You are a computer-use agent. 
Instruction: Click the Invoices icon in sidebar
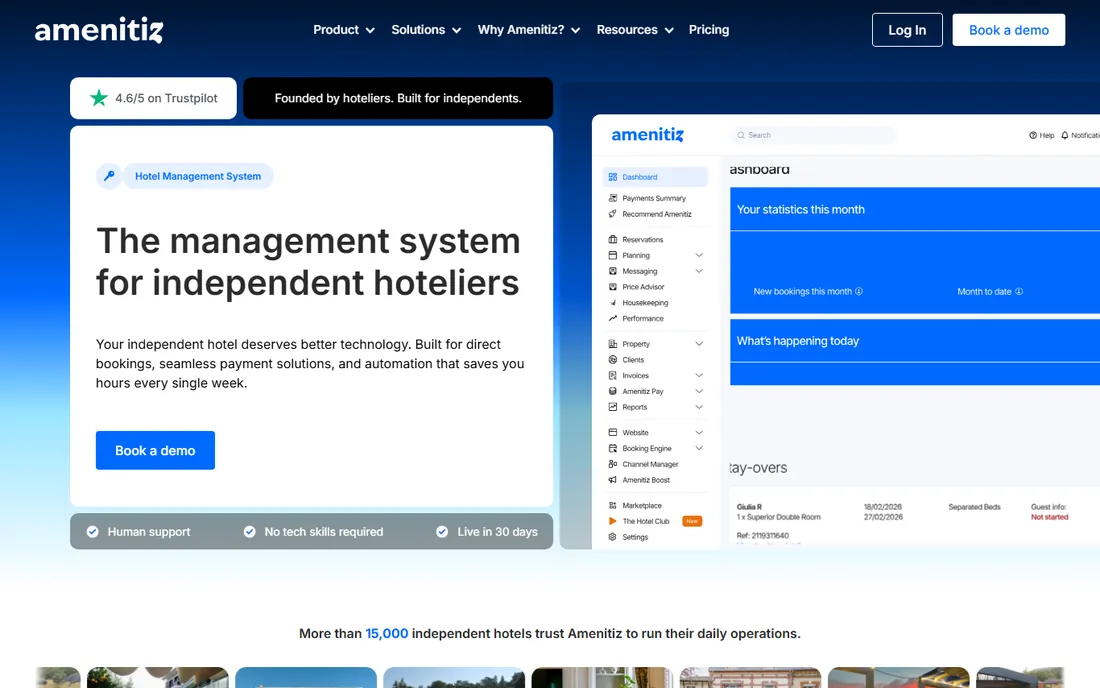tap(612, 375)
